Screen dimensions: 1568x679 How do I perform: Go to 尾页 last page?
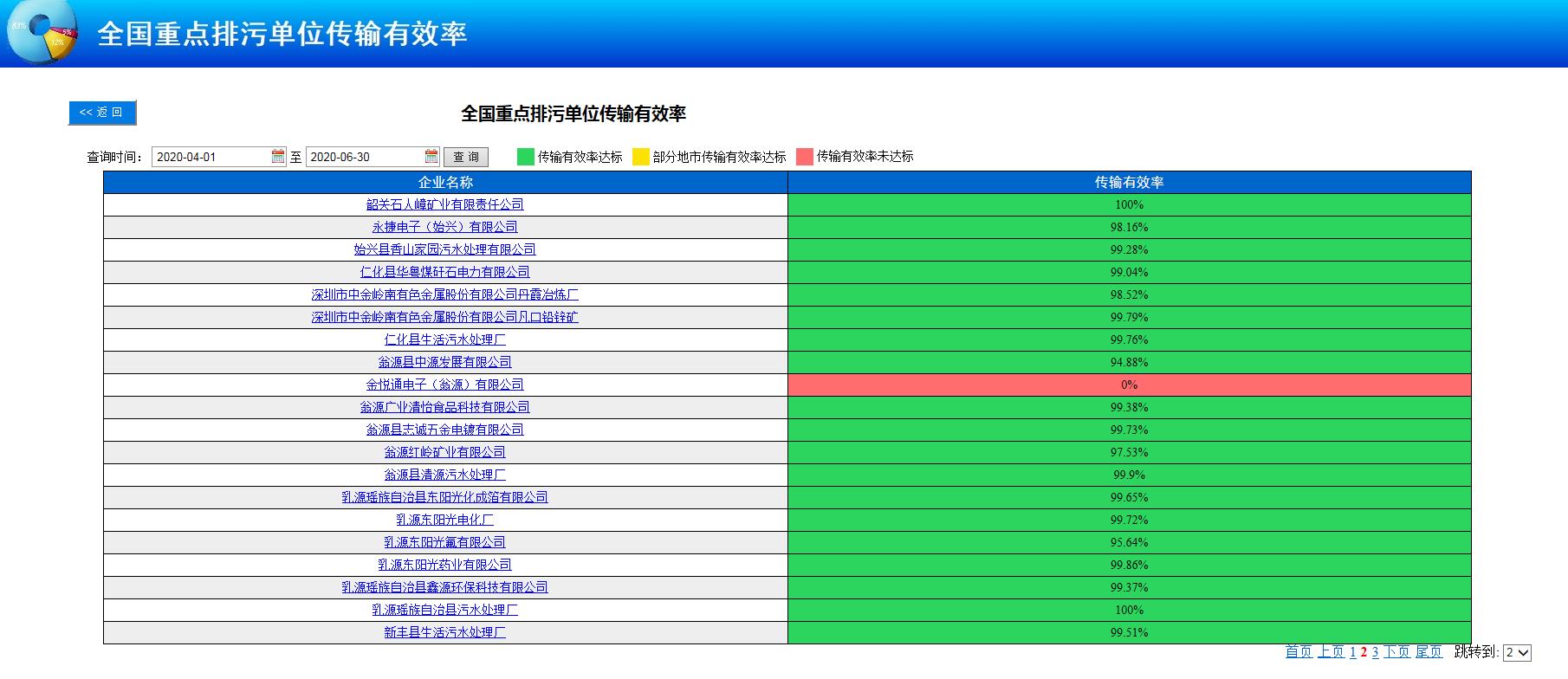click(x=1429, y=652)
